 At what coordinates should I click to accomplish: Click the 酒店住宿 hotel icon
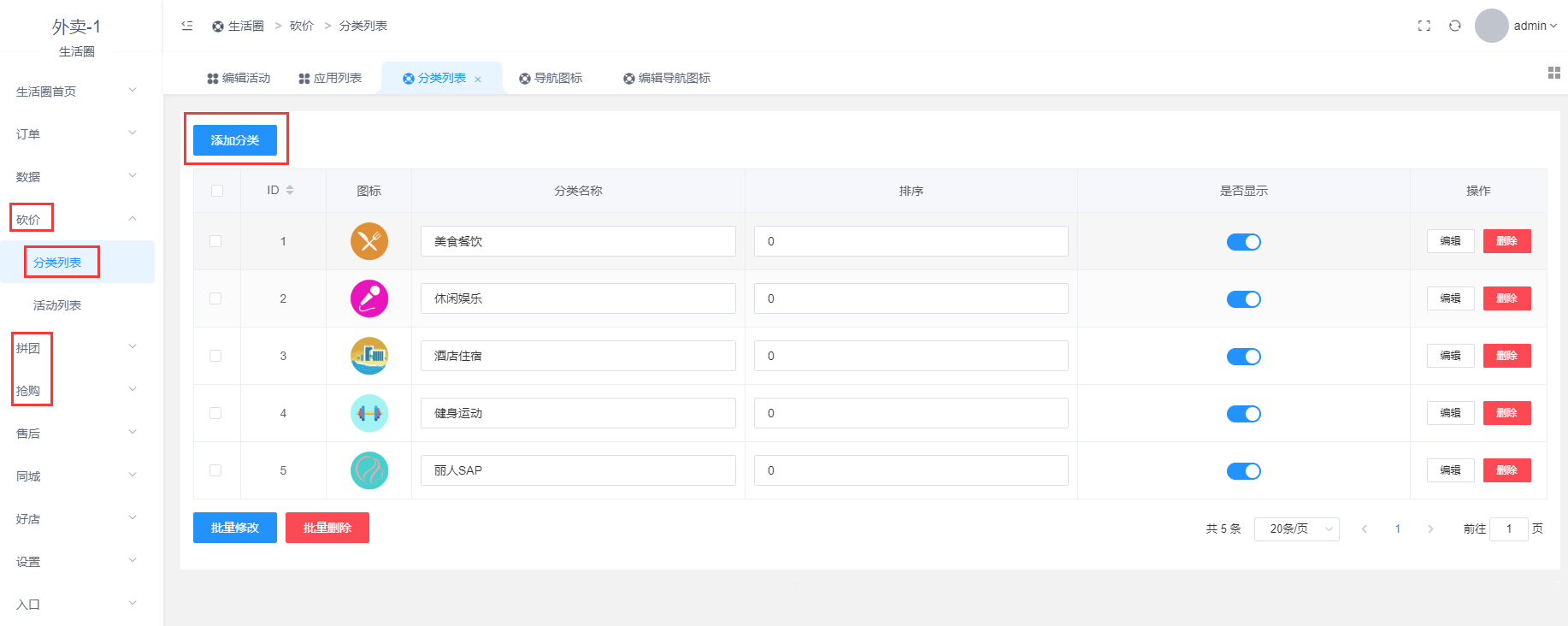click(369, 356)
